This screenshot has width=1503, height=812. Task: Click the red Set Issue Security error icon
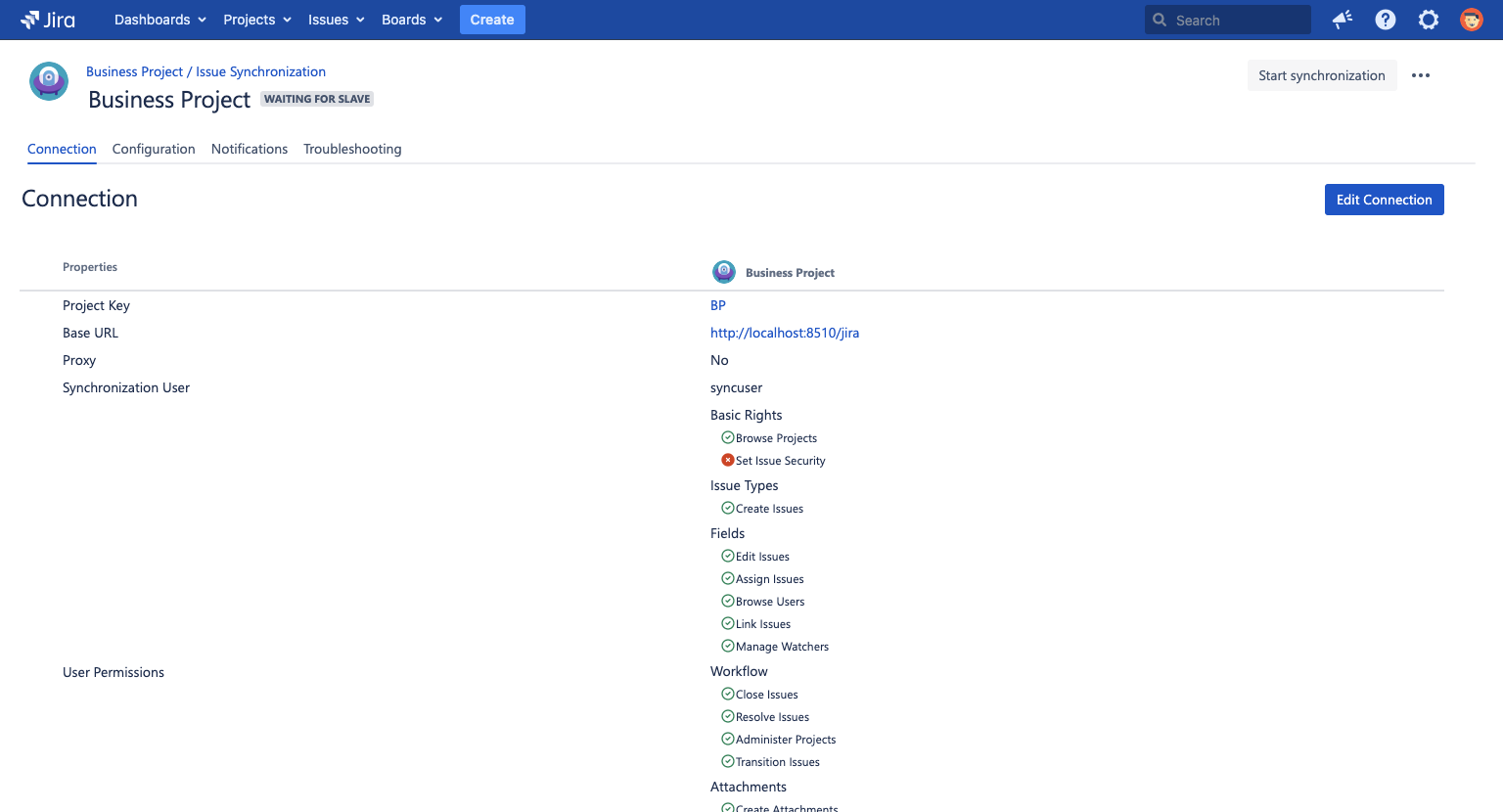[727, 460]
